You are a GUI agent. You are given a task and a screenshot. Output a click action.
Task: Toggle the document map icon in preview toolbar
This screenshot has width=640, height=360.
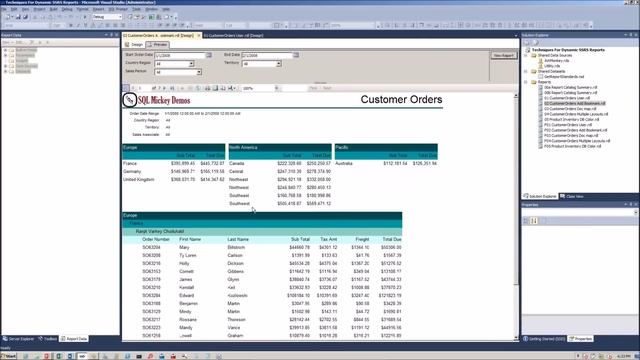pos(126,88)
